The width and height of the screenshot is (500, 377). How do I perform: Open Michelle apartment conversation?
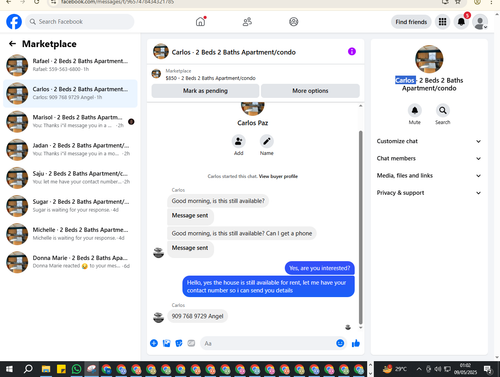click(70, 234)
